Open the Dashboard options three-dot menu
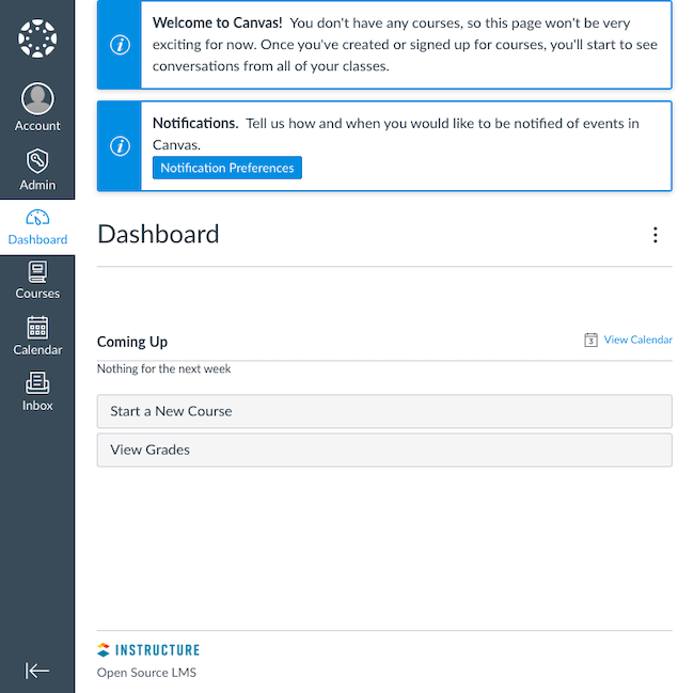694x693 pixels. click(x=655, y=235)
